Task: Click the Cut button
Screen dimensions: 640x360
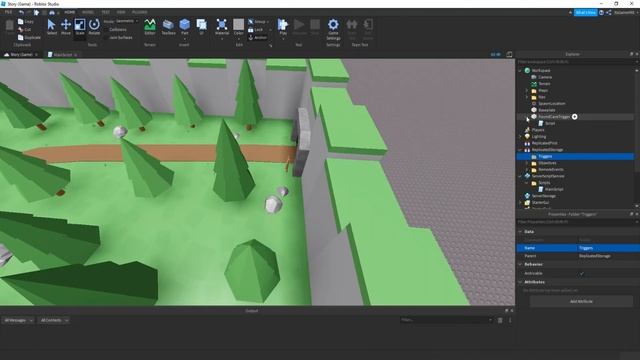Action: click(x=24, y=29)
